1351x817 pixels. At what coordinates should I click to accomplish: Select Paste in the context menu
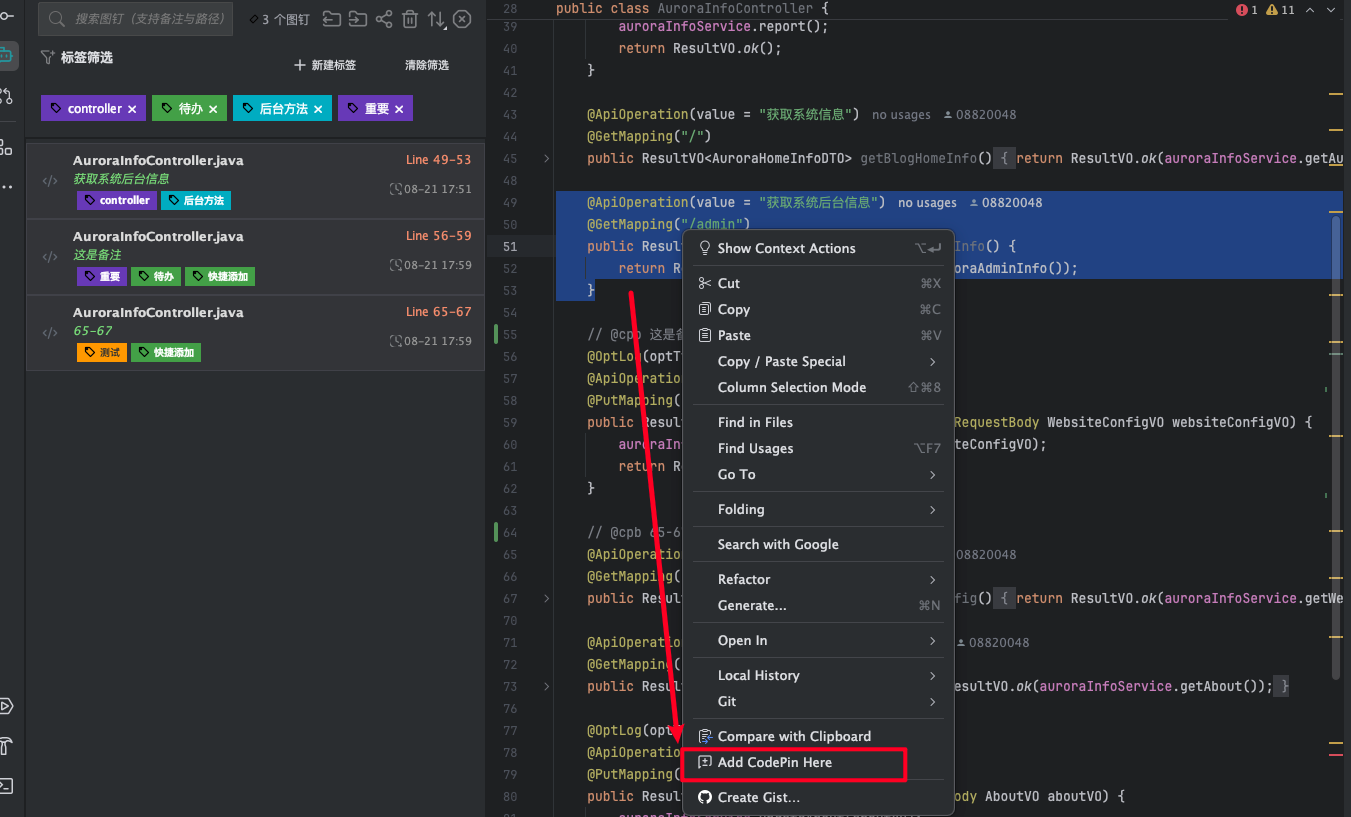(x=818, y=335)
